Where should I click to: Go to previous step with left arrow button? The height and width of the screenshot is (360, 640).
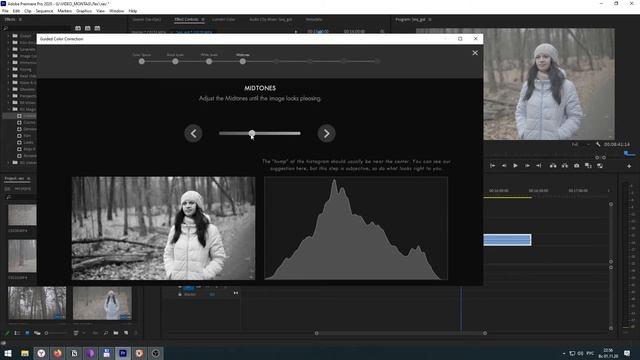(193, 133)
